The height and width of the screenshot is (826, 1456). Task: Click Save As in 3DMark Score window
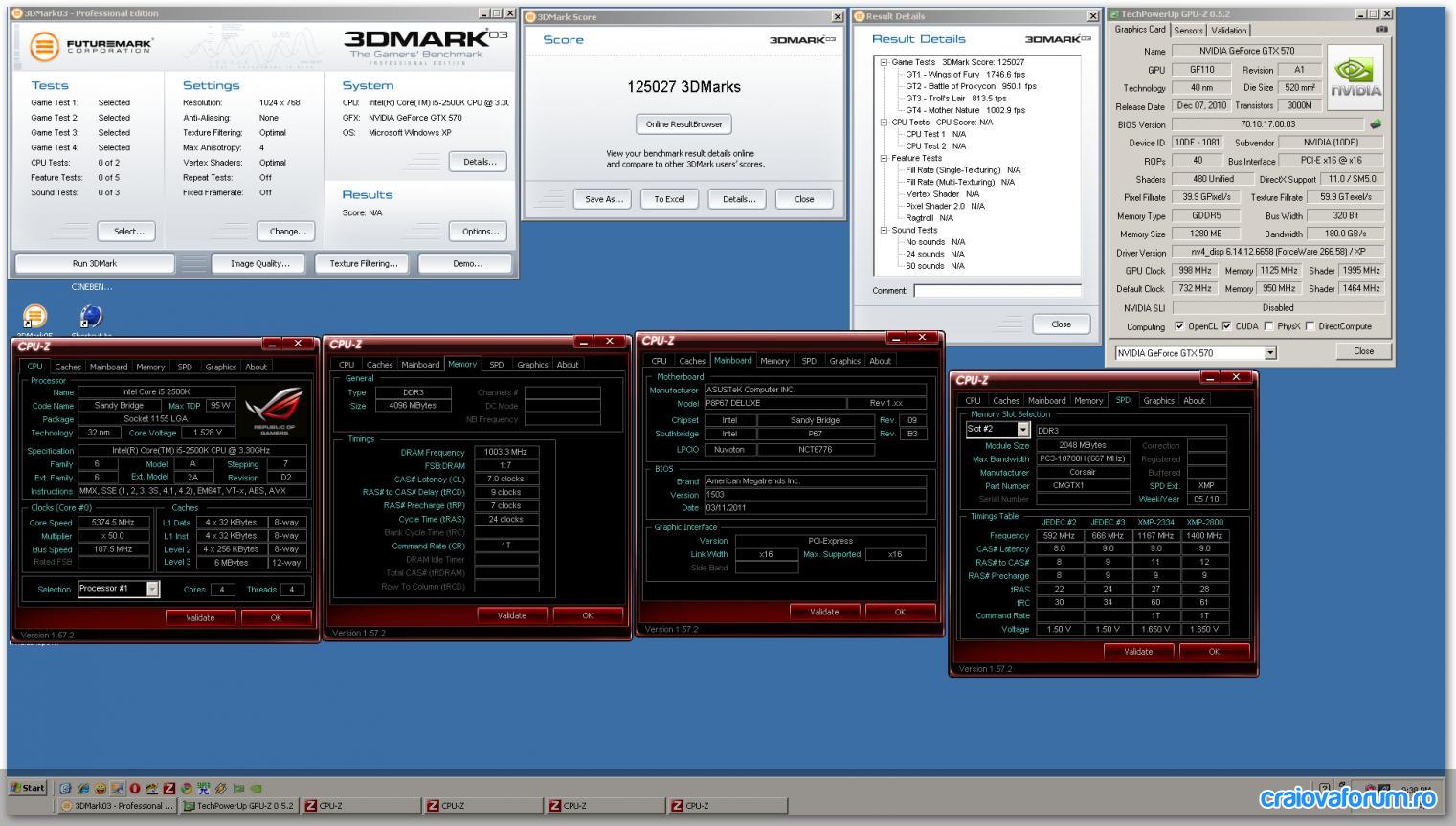(604, 199)
